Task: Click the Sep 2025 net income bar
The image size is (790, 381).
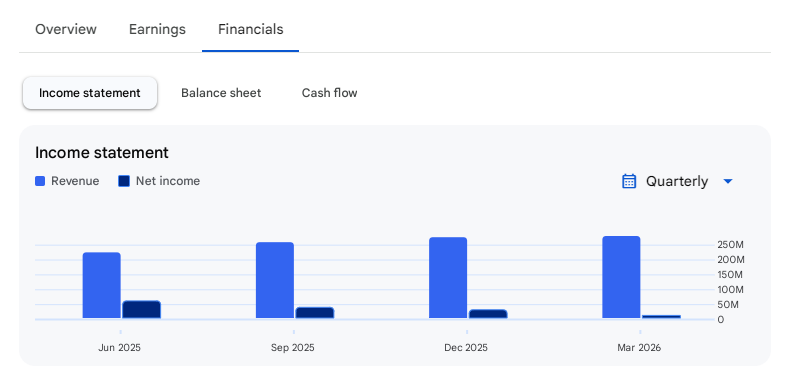Action: (315, 313)
